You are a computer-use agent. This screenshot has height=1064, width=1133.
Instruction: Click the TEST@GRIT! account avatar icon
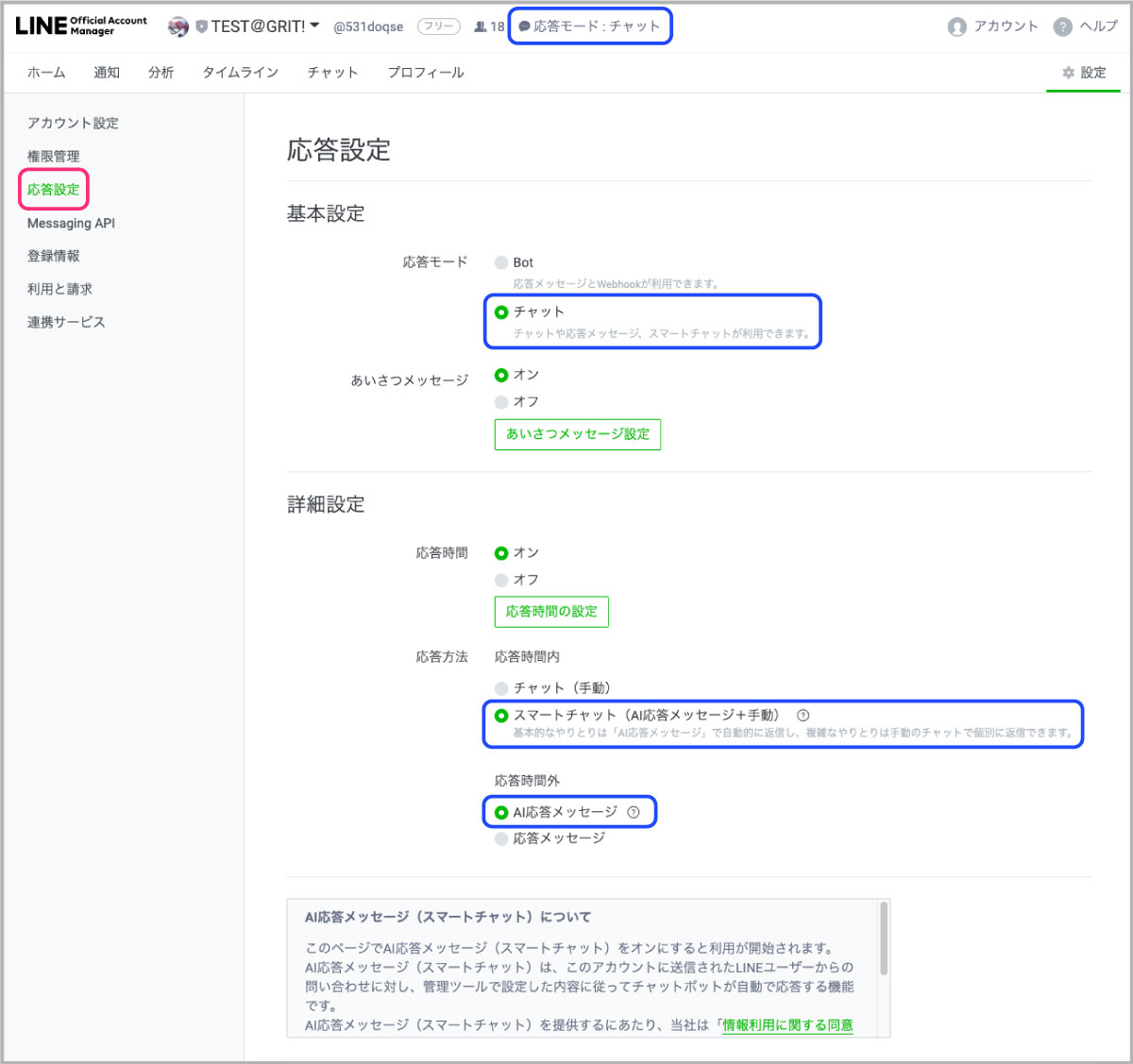pos(178,26)
